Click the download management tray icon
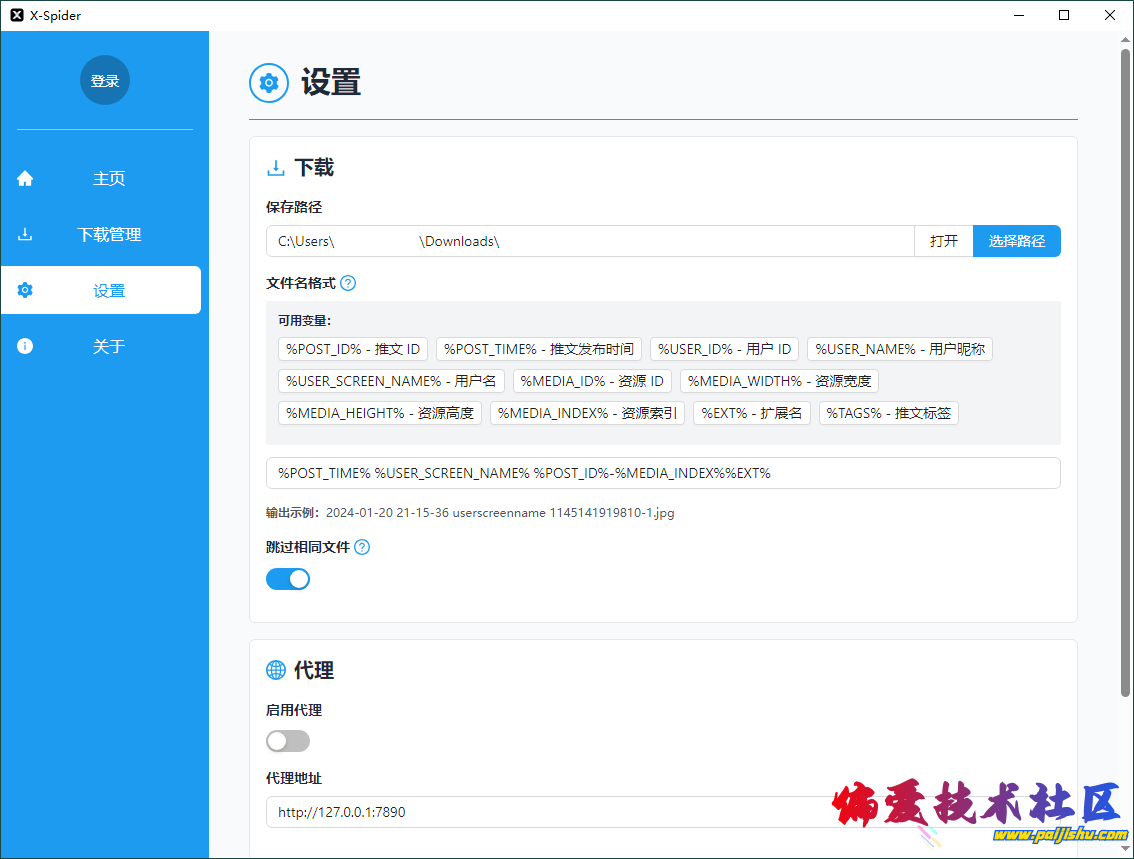Image resolution: width=1134 pixels, height=859 pixels. pyautogui.click(x=25, y=235)
